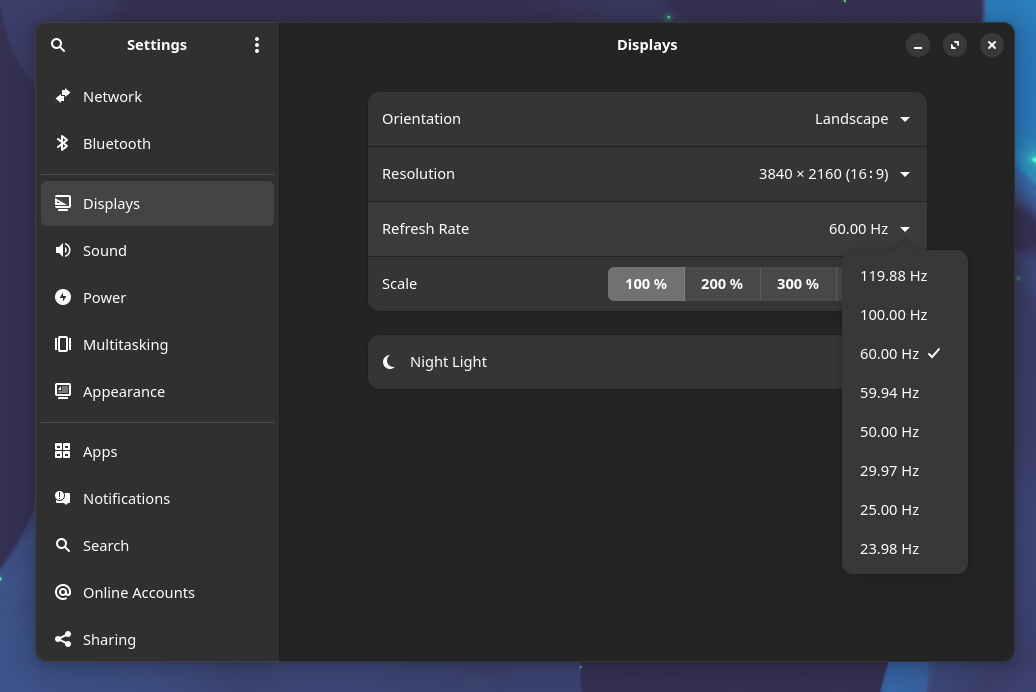Click the Night Light moon icon
This screenshot has width=1036, height=692.
389,362
